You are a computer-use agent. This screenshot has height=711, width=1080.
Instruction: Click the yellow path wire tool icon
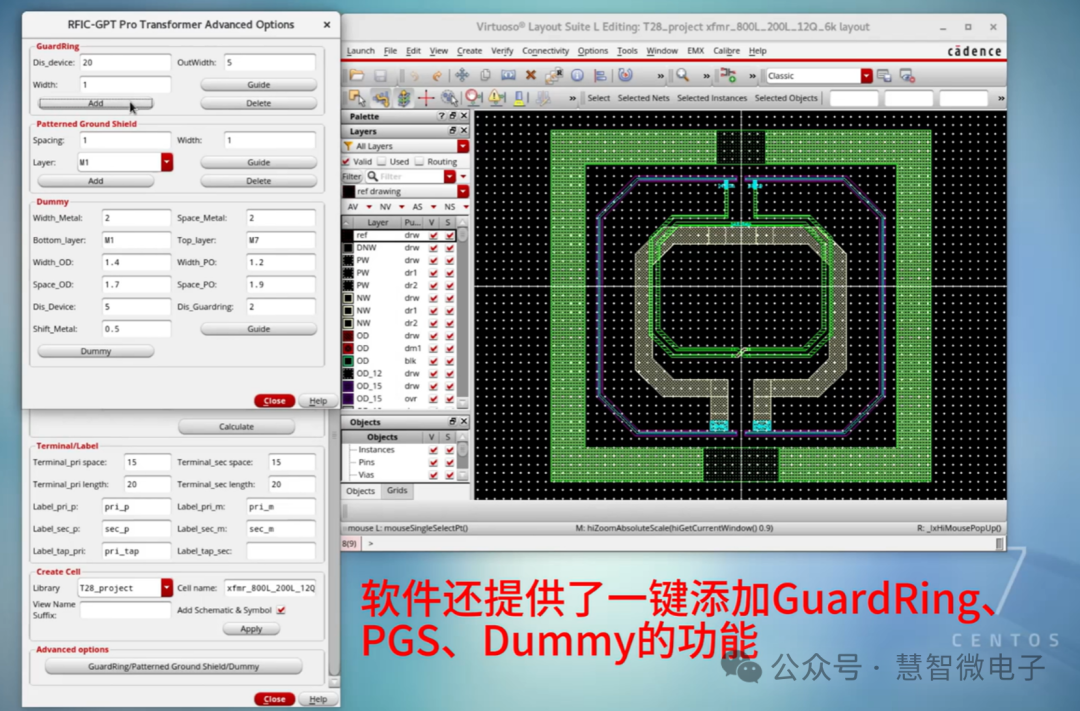point(380,98)
